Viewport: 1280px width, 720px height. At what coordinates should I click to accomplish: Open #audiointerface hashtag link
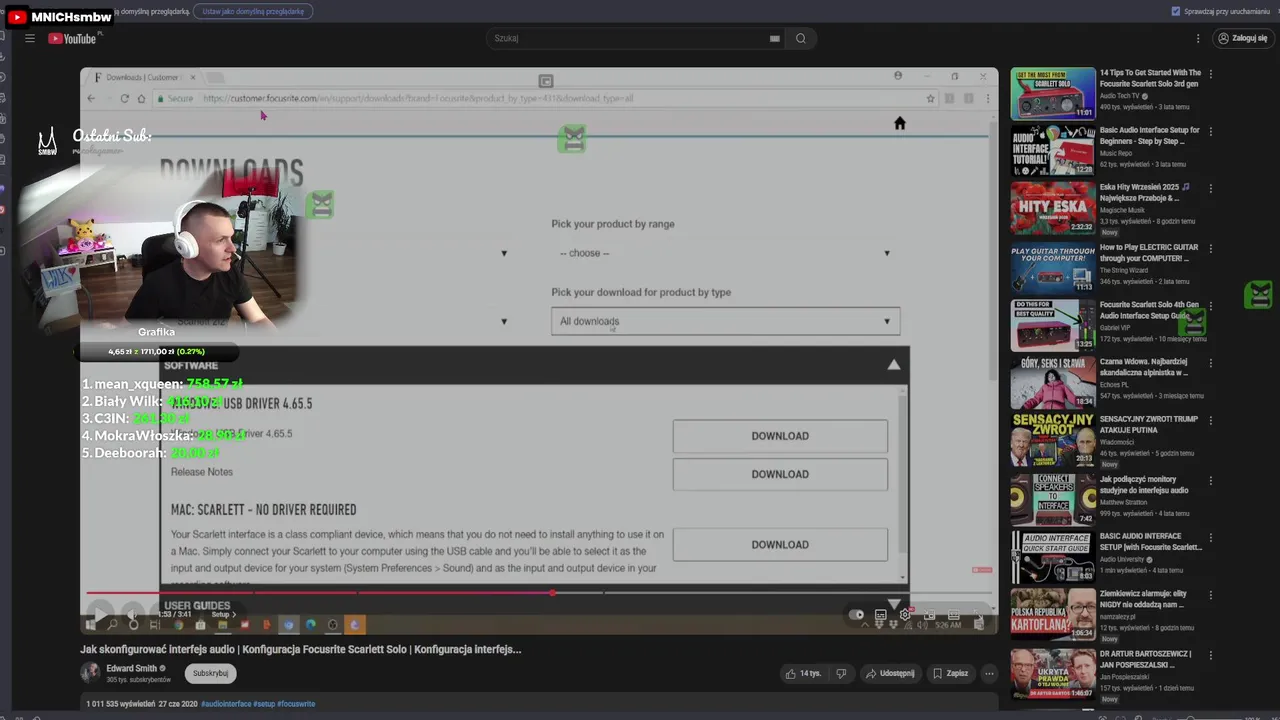click(x=225, y=704)
